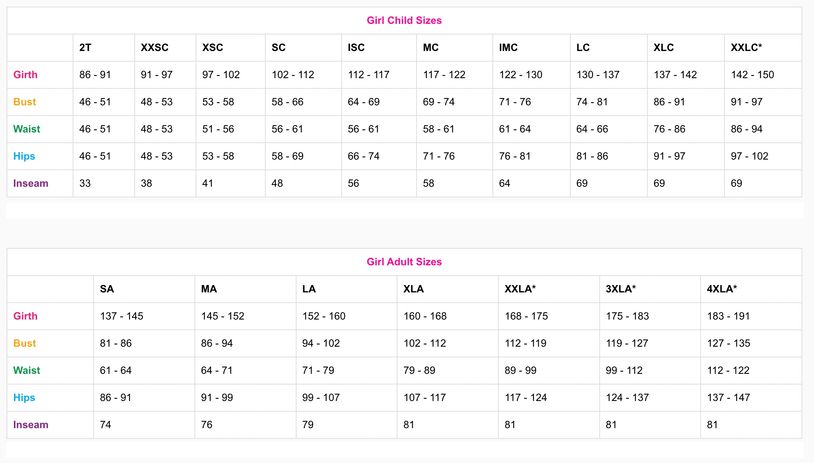This screenshot has height=463, width=814.
Task: Select the XXSC column header
Action: (154, 47)
